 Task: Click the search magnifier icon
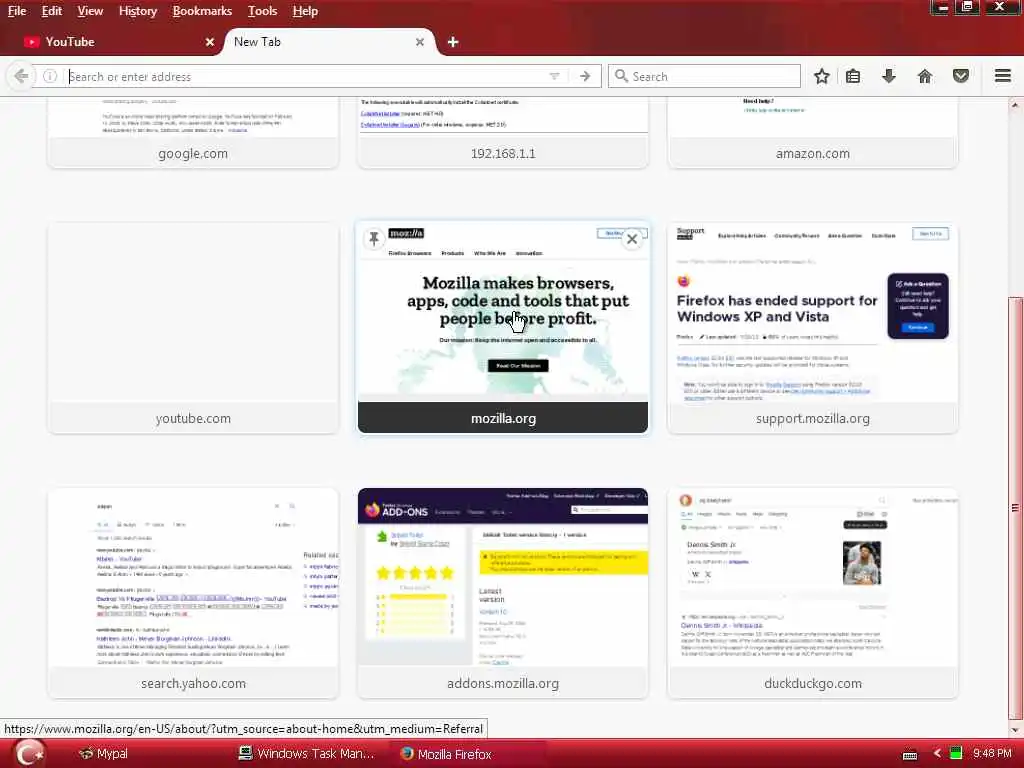coord(622,76)
